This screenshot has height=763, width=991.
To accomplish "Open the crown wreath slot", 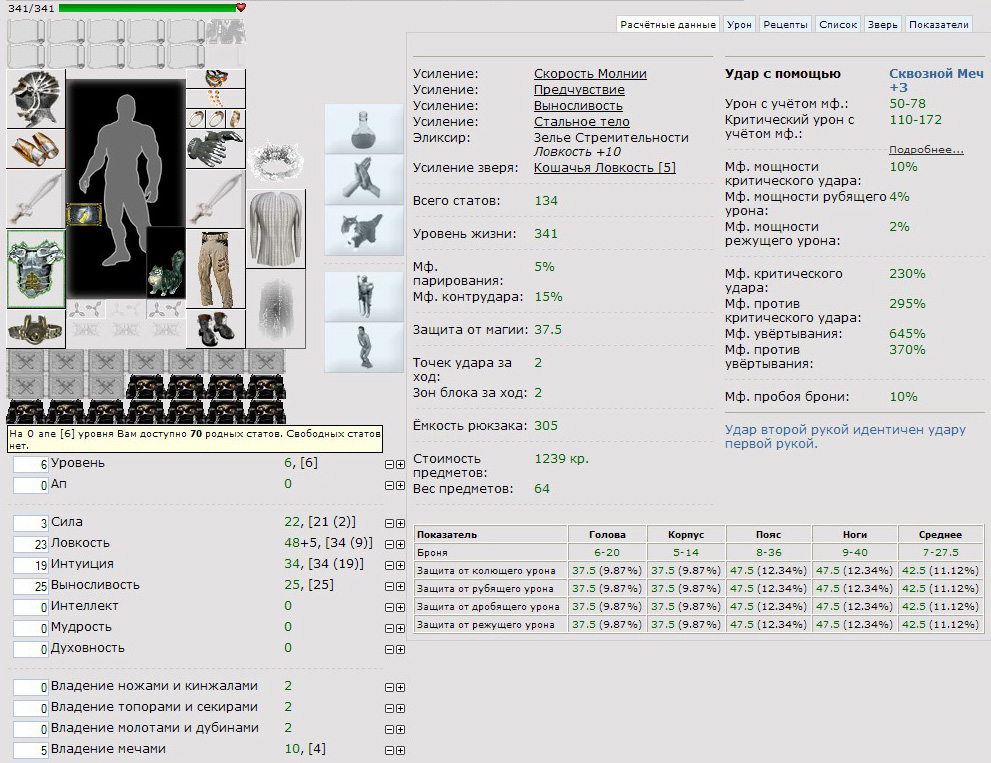I will click(276, 161).
